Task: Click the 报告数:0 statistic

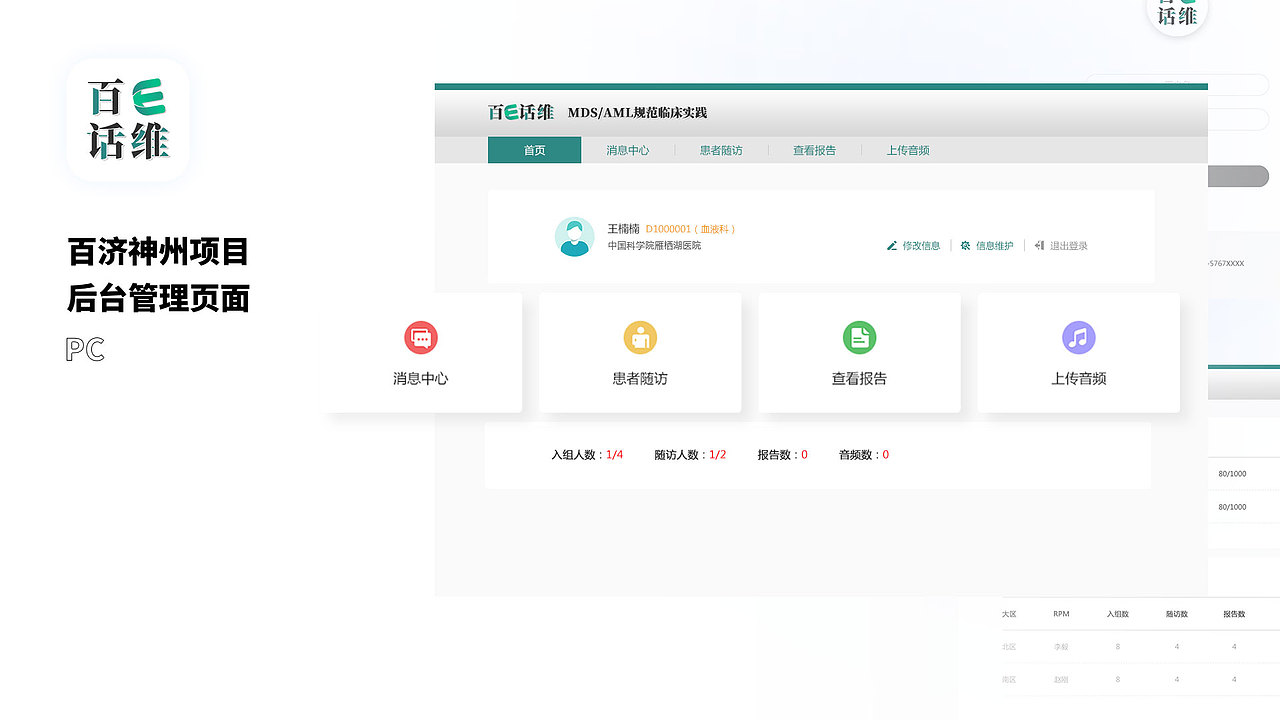Action: 782,455
